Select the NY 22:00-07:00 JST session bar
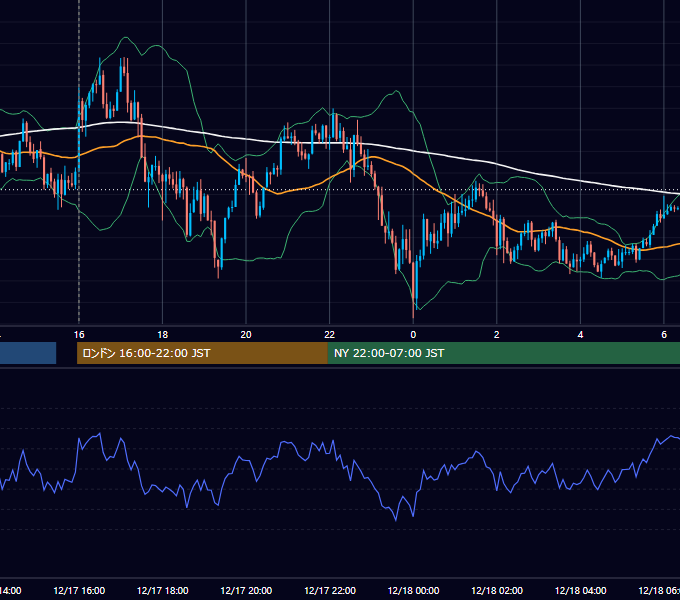This screenshot has height=600, width=680. (503, 353)
